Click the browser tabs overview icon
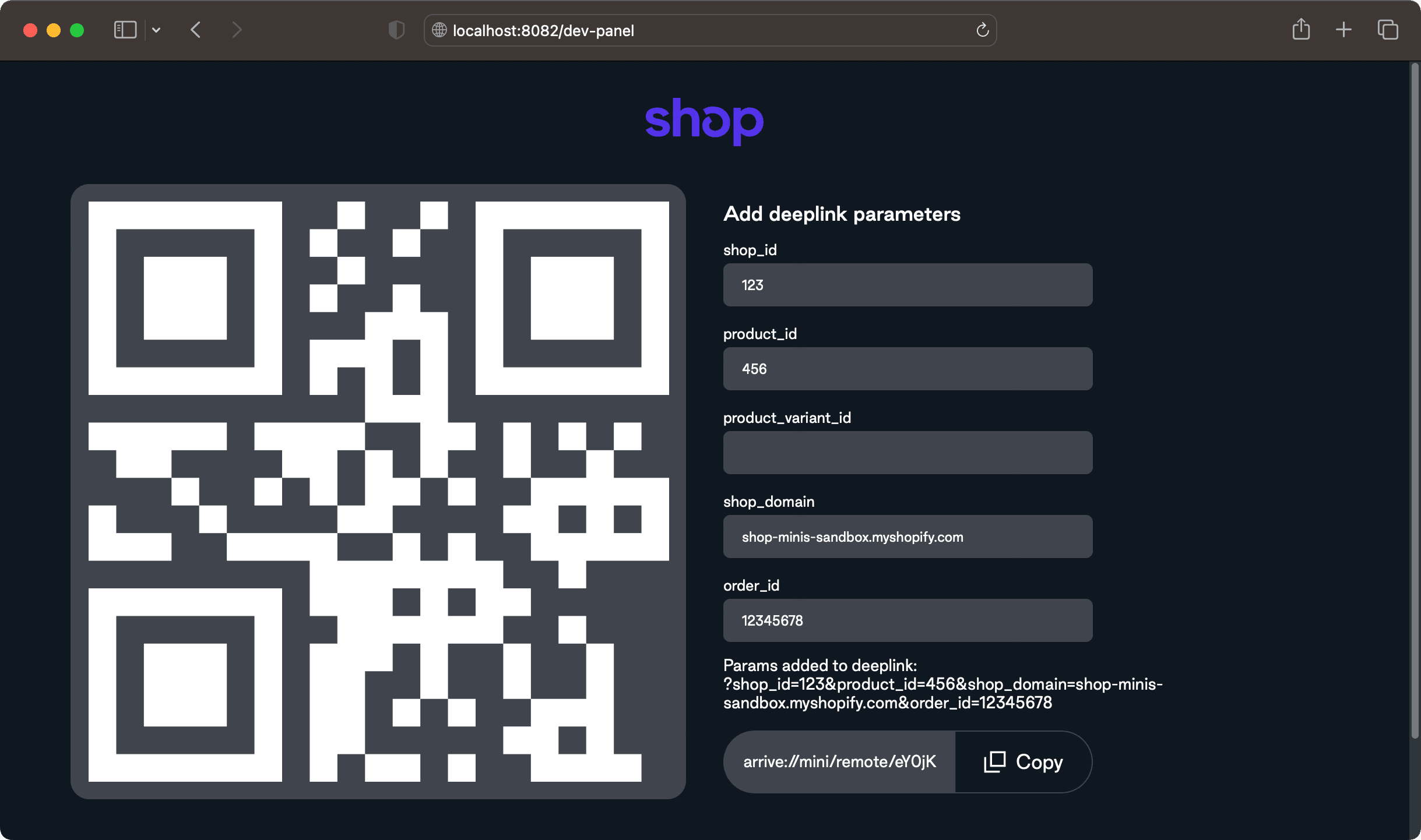This screenshot has height=840, width=1421. tap(1388, 30)
